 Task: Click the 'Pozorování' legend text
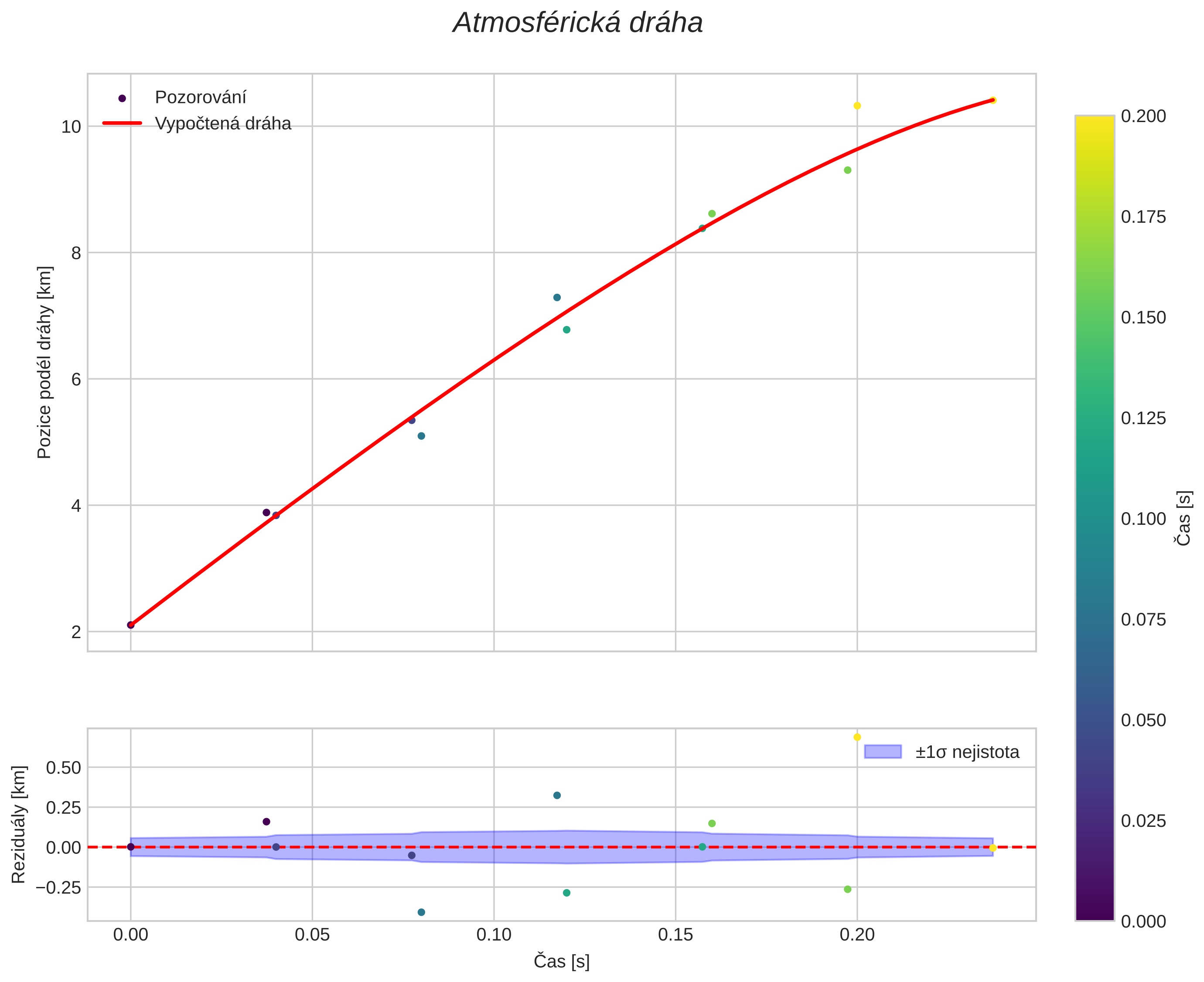click(200, 98)
